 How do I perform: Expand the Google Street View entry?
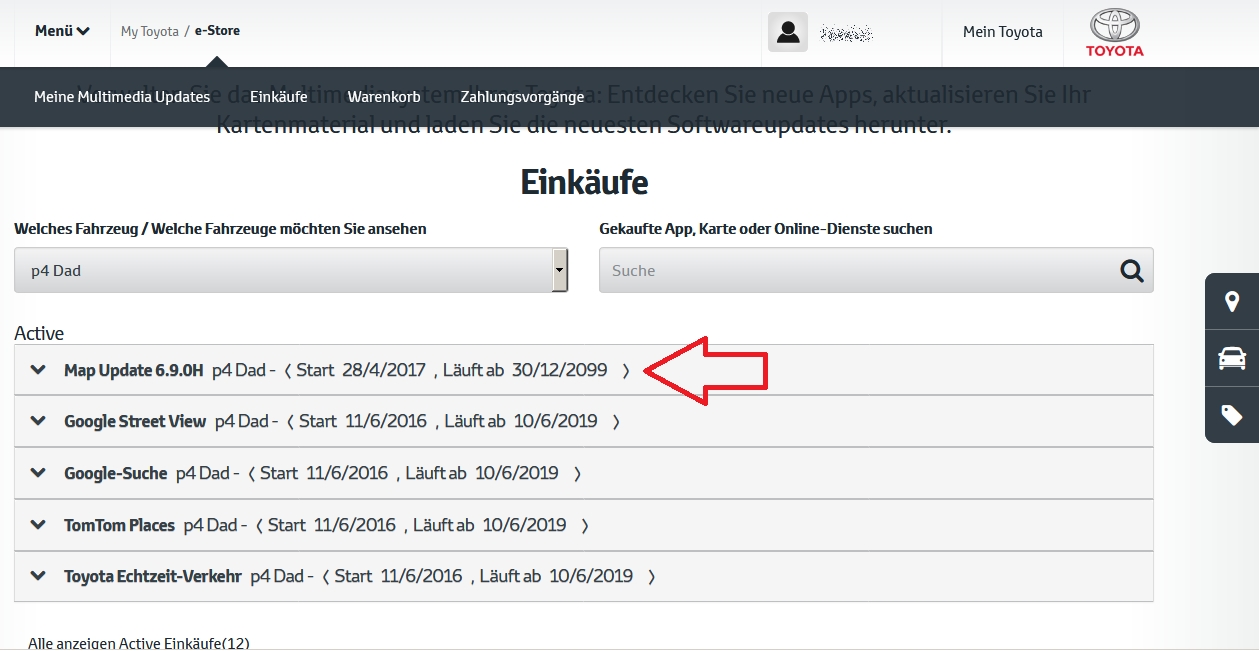tap(39, 421)
